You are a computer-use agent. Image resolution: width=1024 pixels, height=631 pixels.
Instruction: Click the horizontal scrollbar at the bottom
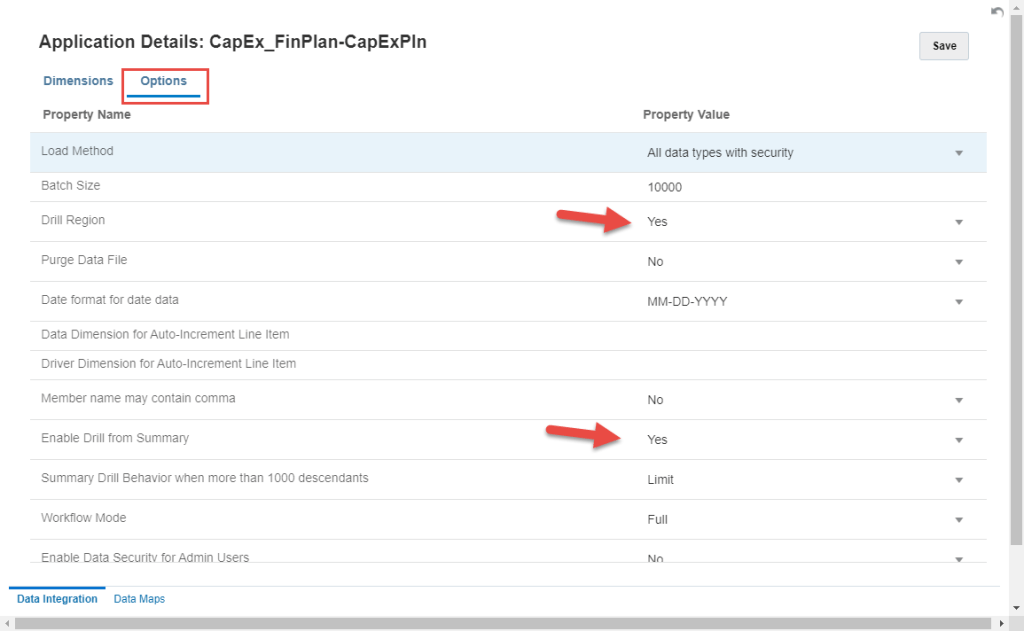pyautogui.click(x=500, y=623)
